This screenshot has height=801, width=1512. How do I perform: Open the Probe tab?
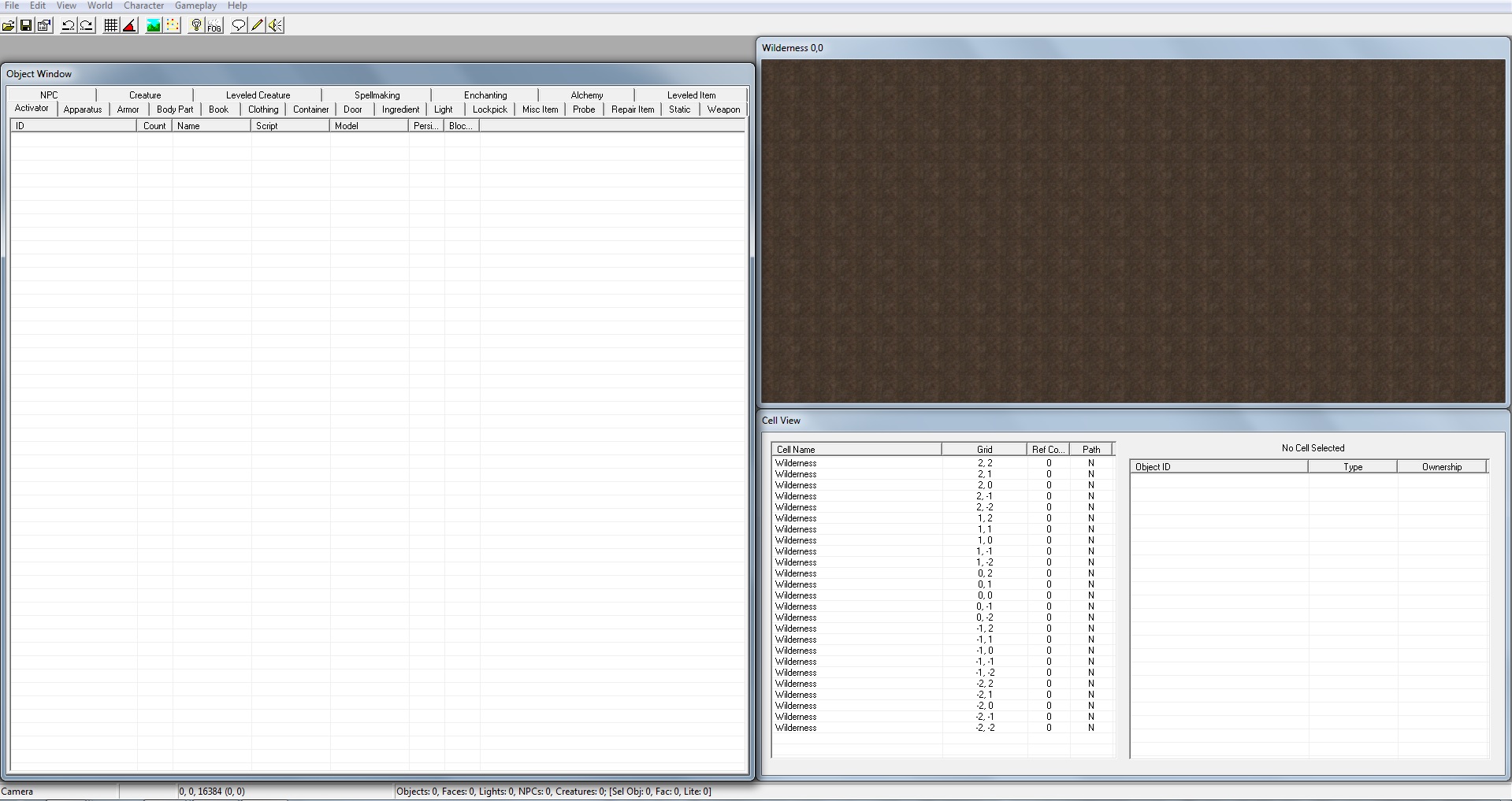584,109
